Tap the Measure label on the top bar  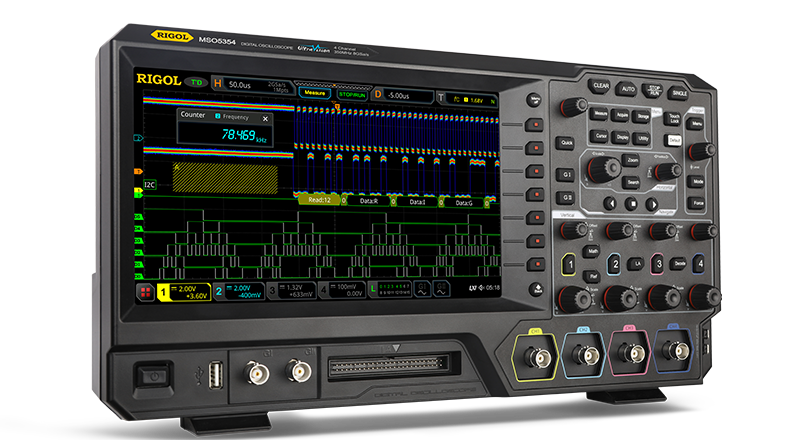[x=315, y=92]
